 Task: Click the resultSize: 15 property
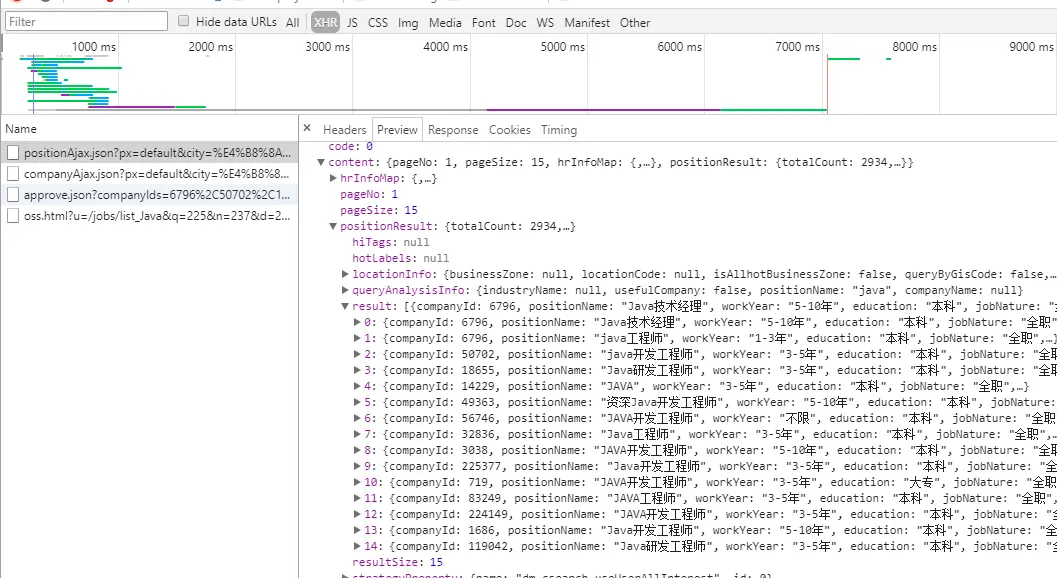tap(398, 562)
